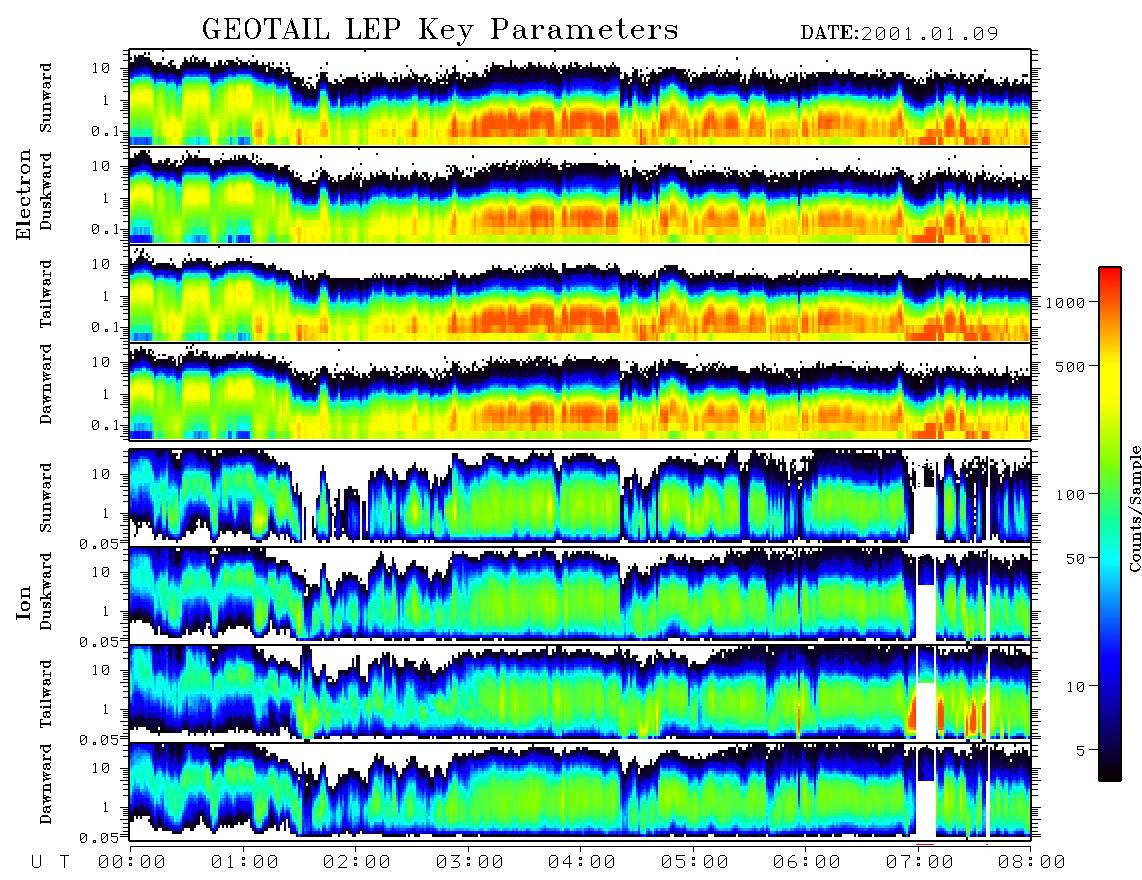Click the 02:00 time tick label
Screen dimensions: 1142x880
[357, 862]
